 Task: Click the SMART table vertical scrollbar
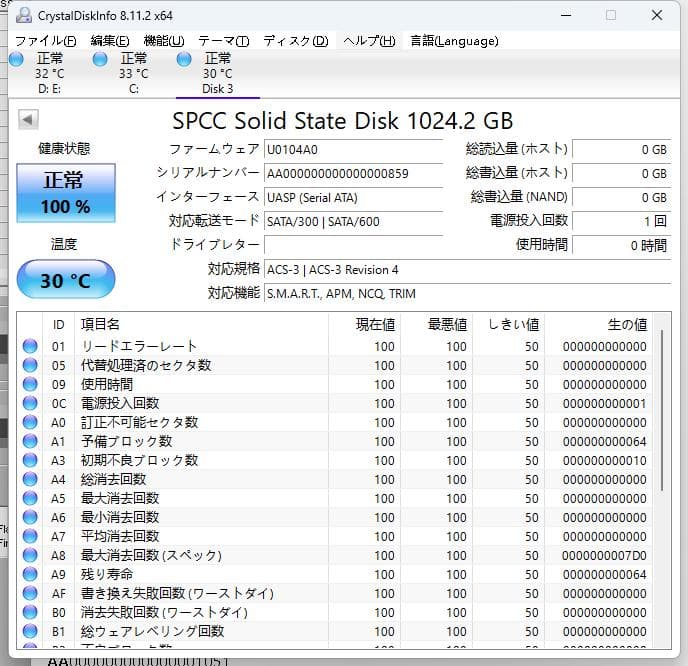point(662,410)
